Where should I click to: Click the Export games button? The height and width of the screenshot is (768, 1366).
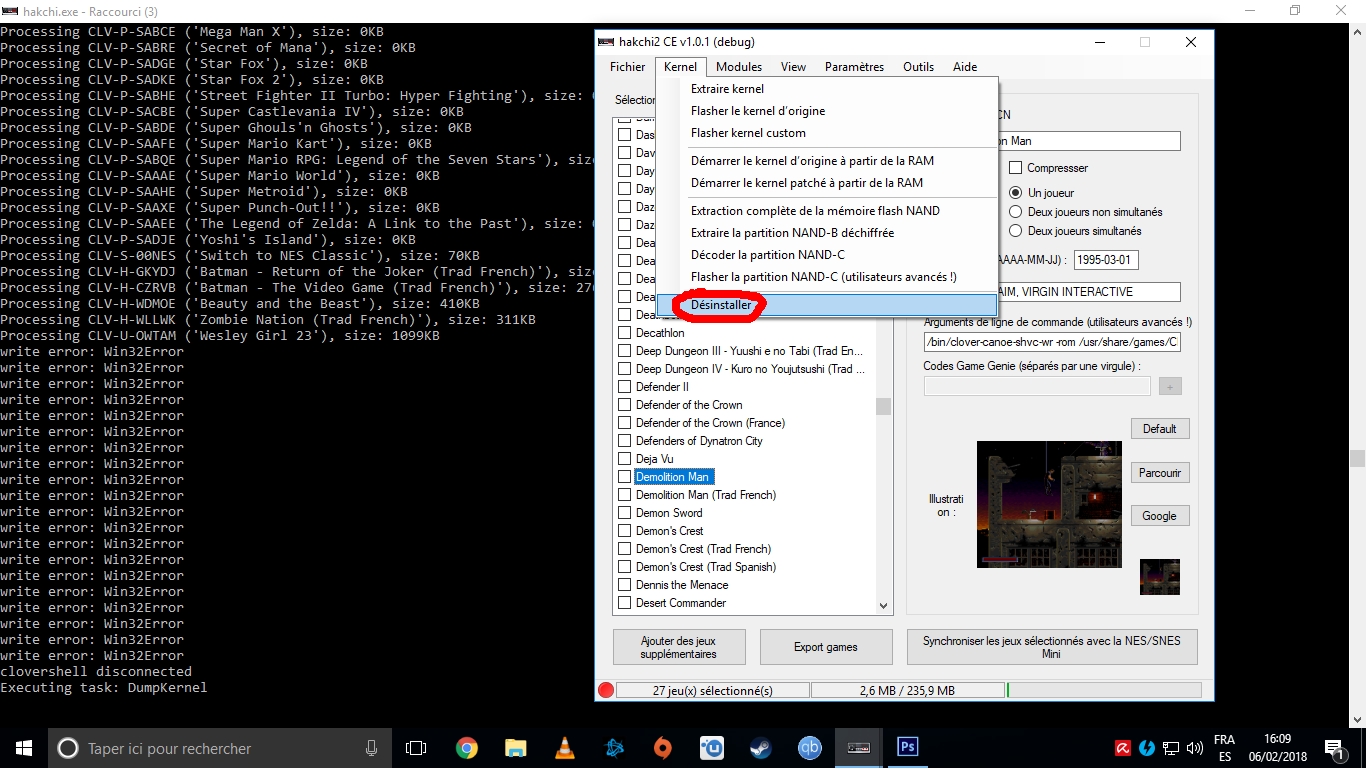click(x=825, y=647)
